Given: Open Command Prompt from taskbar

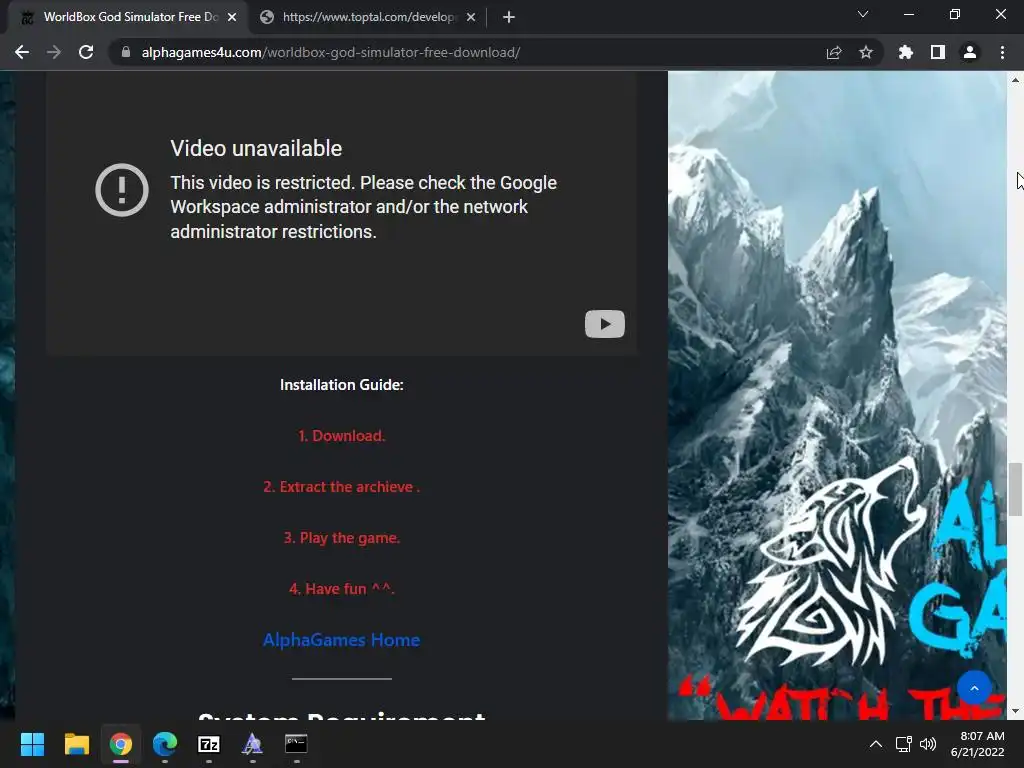Looking at the screenshot, I should click(296, 744).
